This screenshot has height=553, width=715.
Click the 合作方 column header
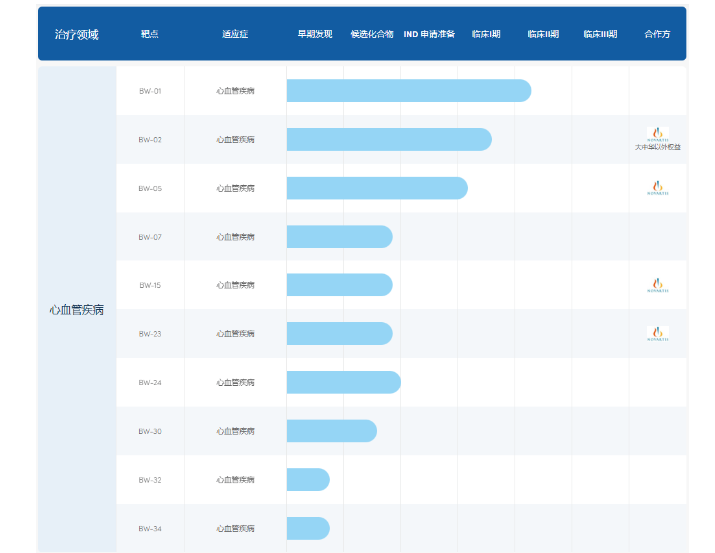tap(657, 34)
